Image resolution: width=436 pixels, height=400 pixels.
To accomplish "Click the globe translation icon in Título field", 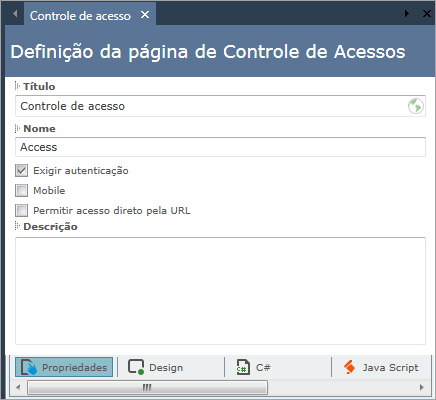I will [416, 106].
